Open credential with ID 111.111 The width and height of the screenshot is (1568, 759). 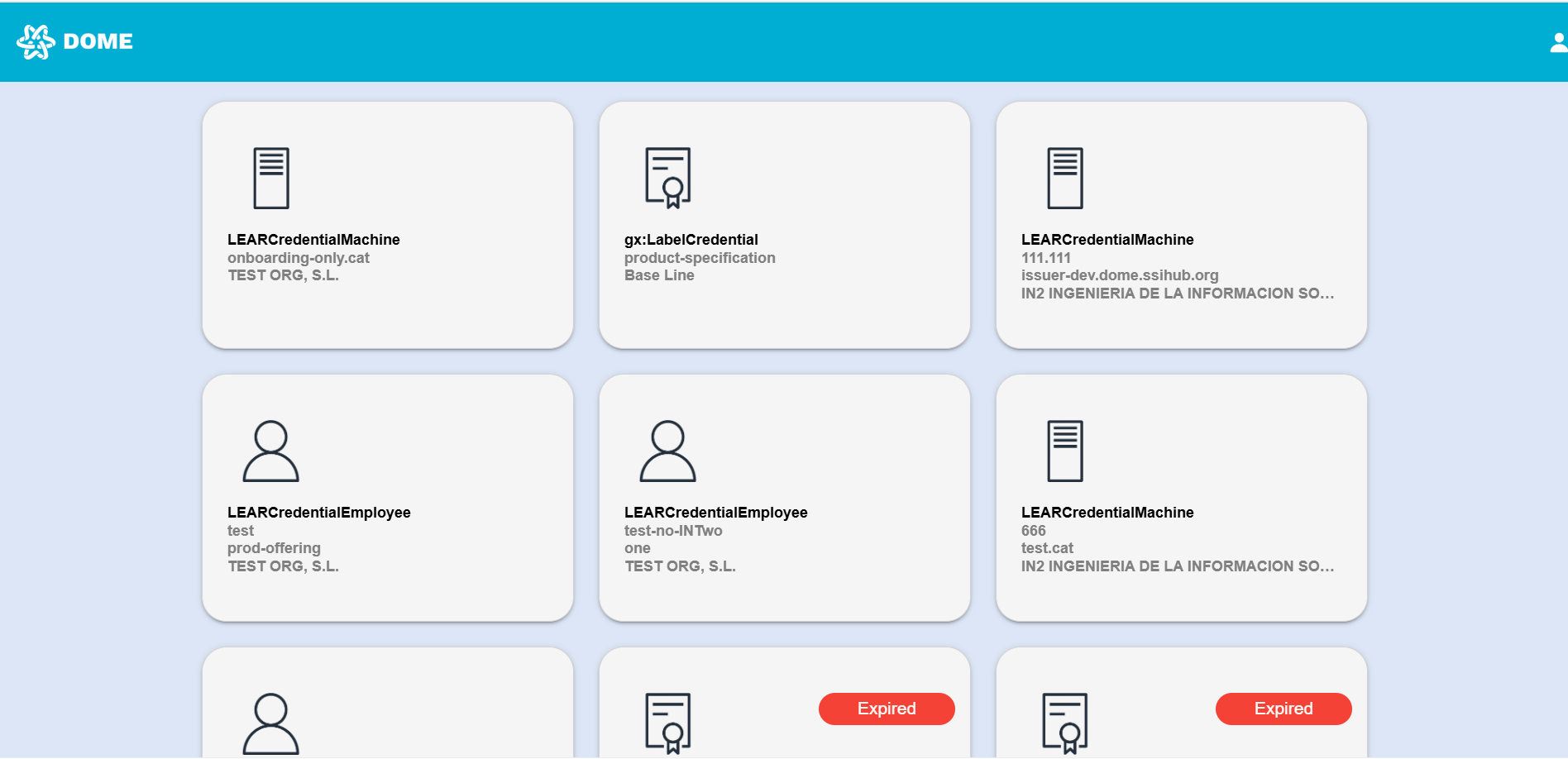(x=1045, y=258)
